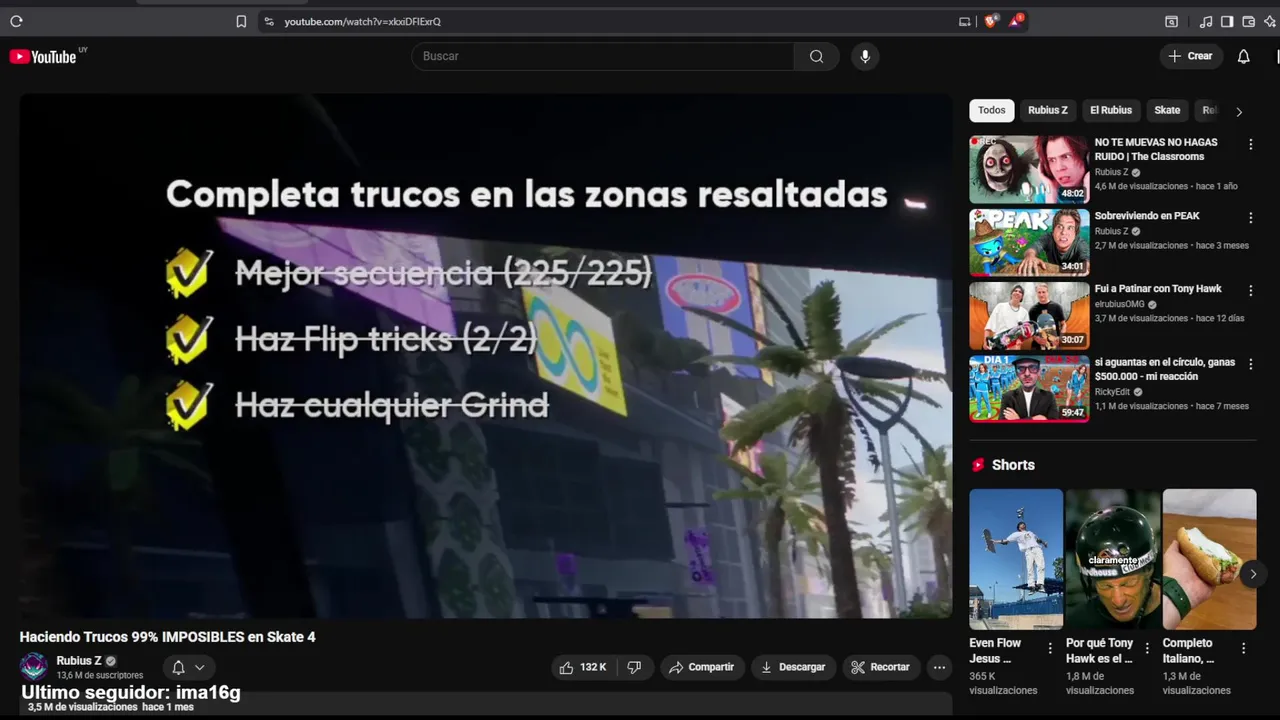Image resolution: width=1280 pixels, height=720 pixels.
Task: Open Rubius Z channel name below video
Action: [x=79, y=661]
